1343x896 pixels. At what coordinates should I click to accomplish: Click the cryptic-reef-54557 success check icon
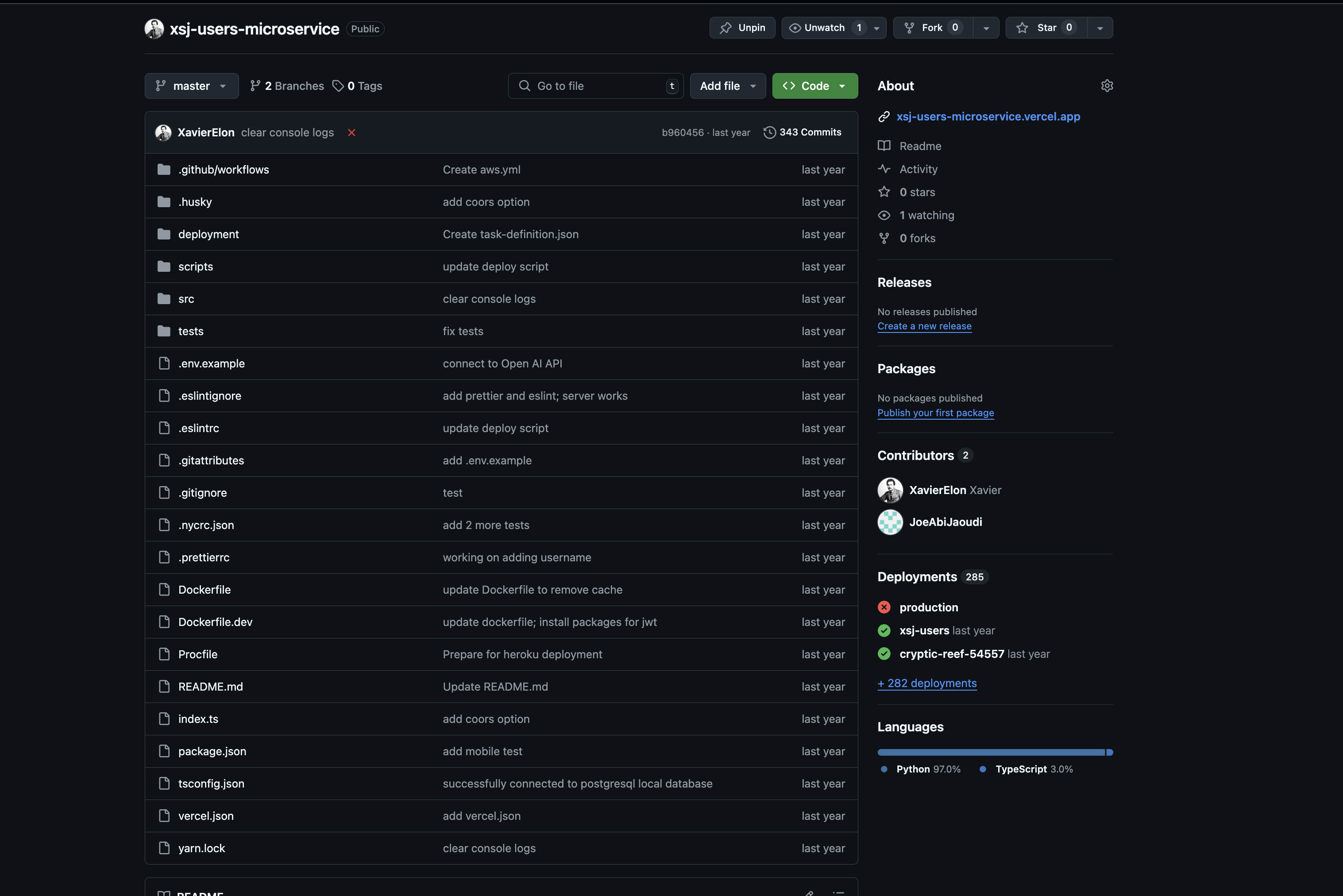coord(884,654)
